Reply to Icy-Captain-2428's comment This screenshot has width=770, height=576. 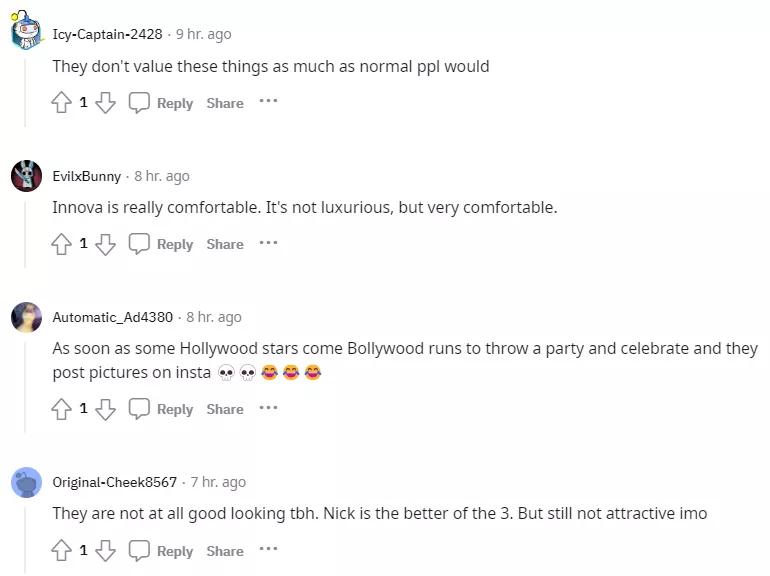pos(162,103)
